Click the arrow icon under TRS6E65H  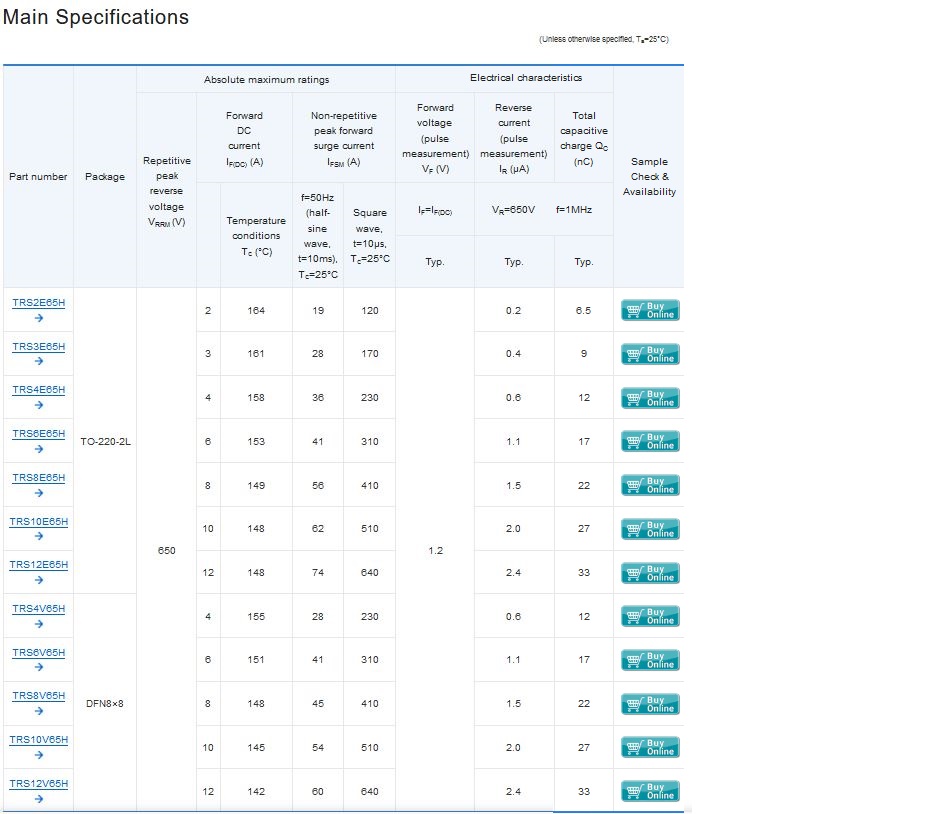pyautogui.click(x=39, y=449)
